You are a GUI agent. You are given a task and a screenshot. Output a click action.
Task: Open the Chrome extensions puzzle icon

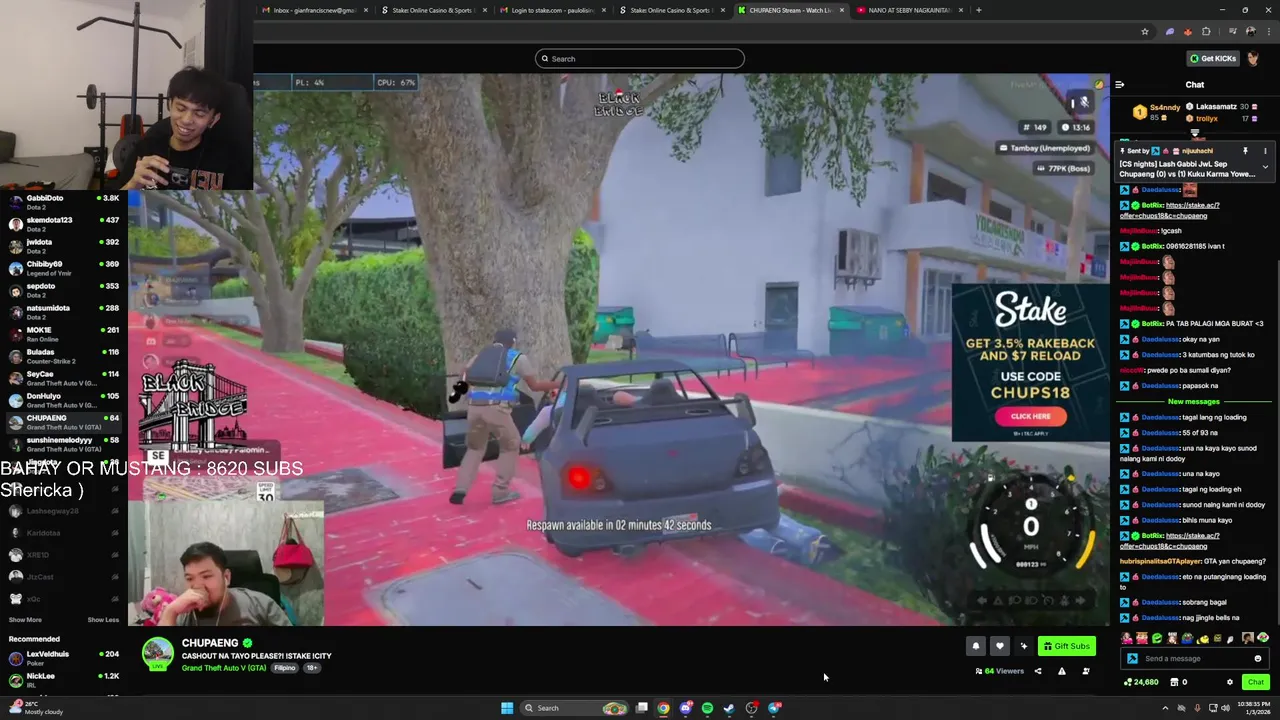(1206, 31)
